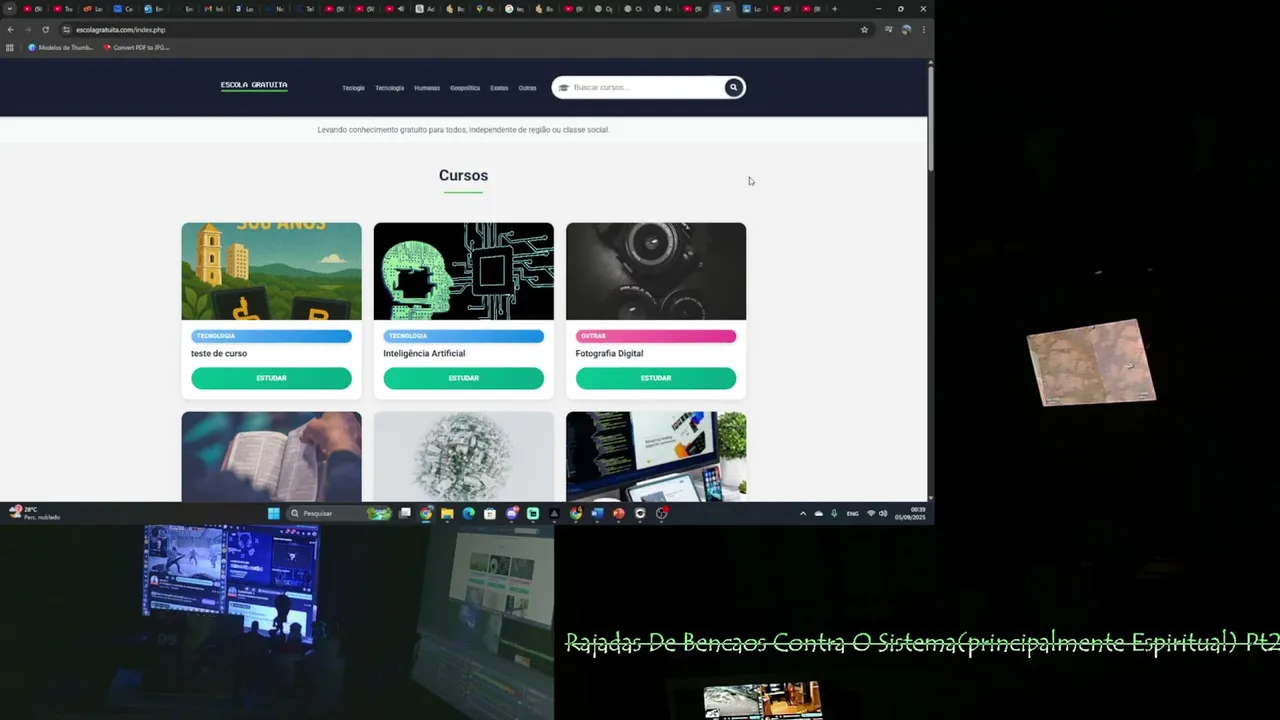Image resolution: width=1280 pixels, height=720 pixels.
Task: Click ESTUDAR under teste de curso
Action: tap(271, 378)
